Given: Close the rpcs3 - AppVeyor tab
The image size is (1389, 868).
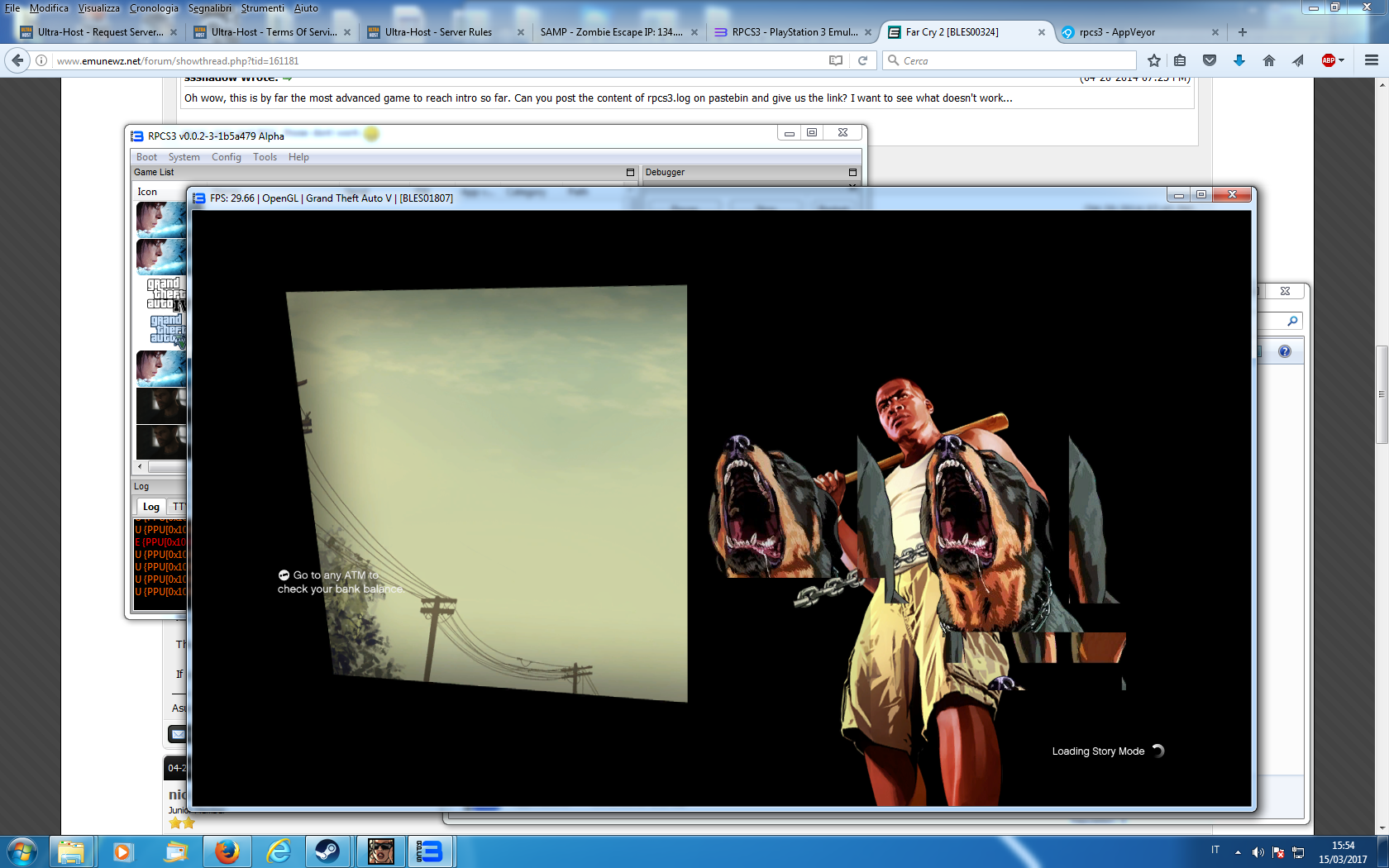Looking at the screenshot, I should coord(1215,32).
